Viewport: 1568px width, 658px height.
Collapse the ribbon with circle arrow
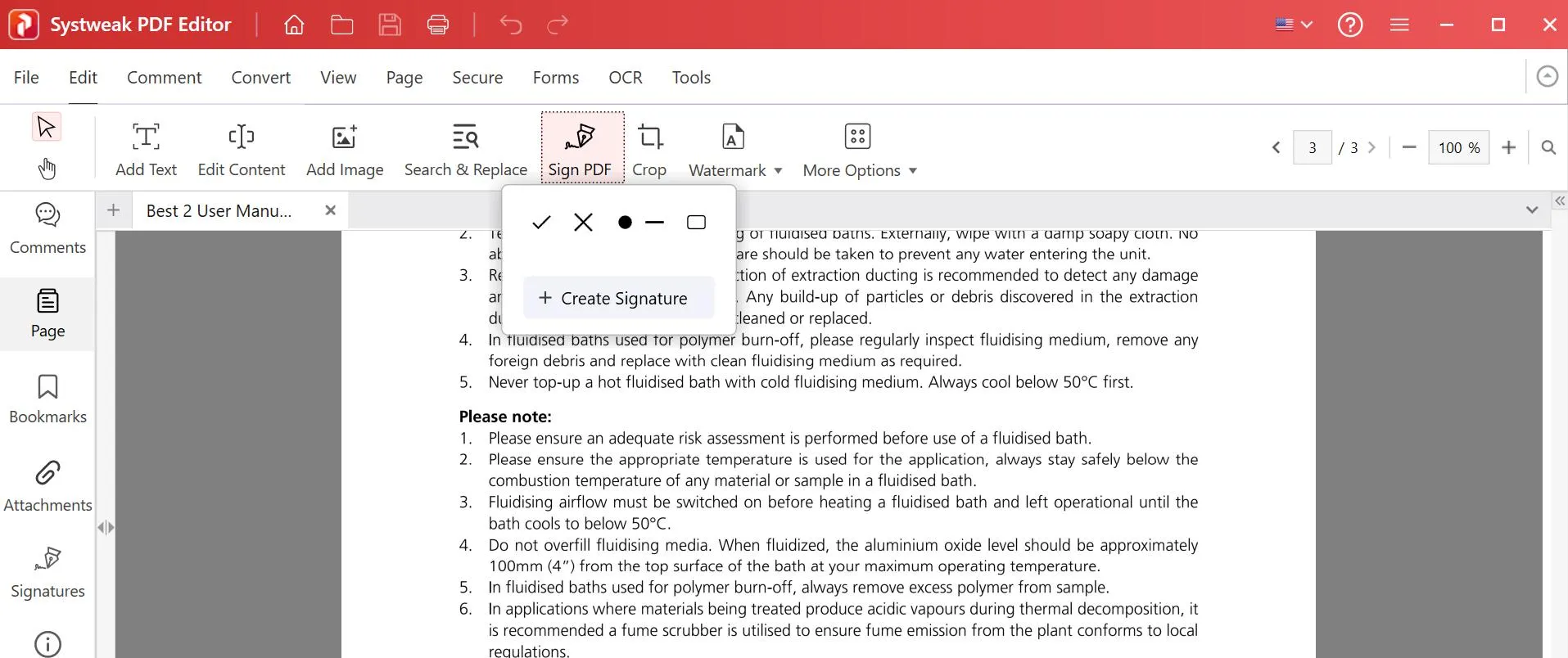point(1548,77)
